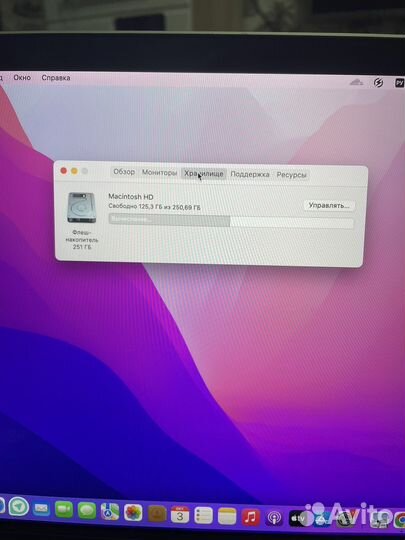Select the Хранилище tab
Image resolution: width=405 pixels, height=540 pixels.
coord(203,174)
